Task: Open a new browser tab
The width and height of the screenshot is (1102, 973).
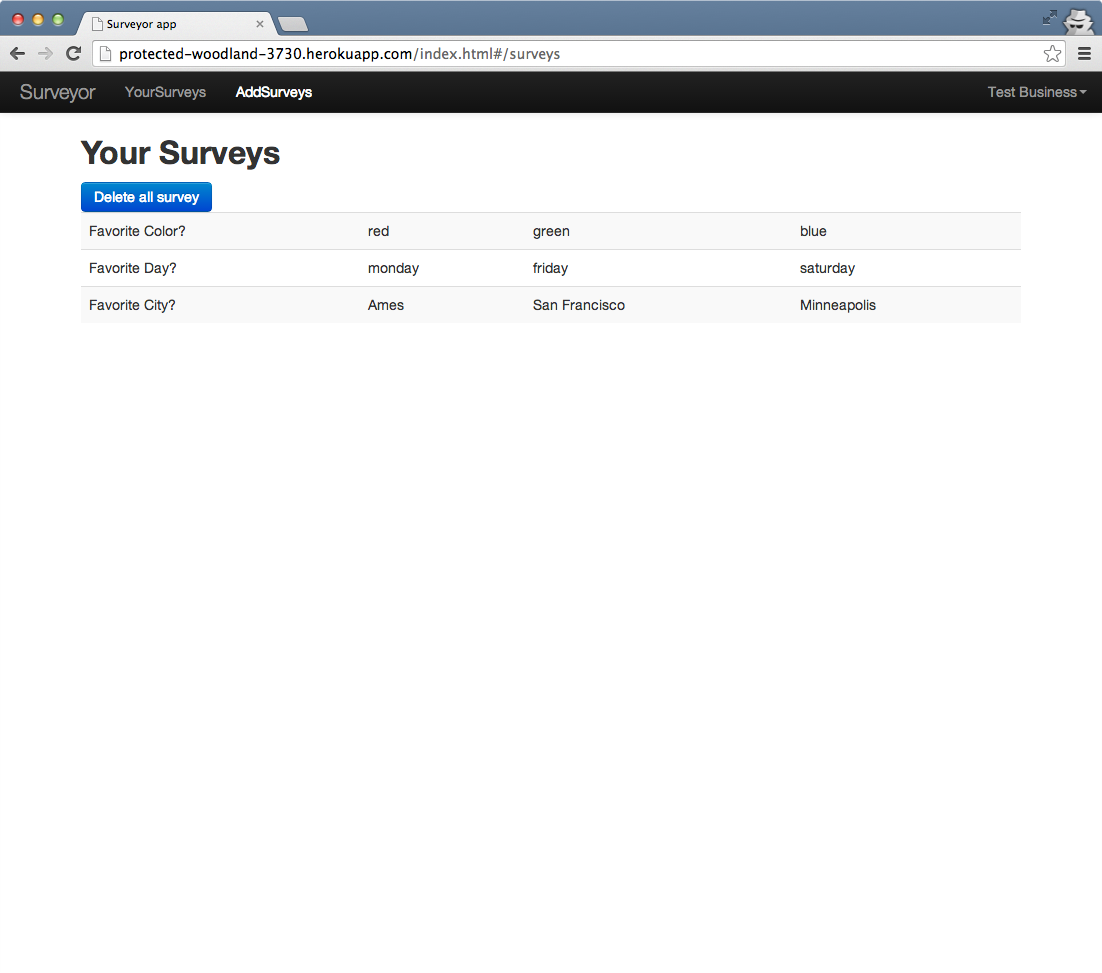Action: (293, 25)
